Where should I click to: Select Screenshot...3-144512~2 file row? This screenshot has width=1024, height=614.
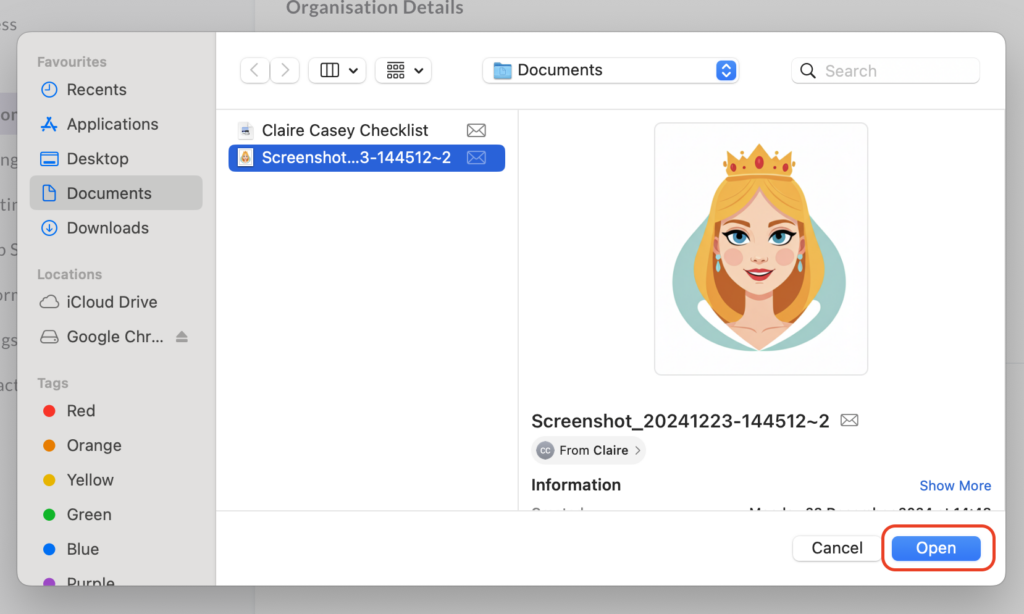tap(366, 157)
